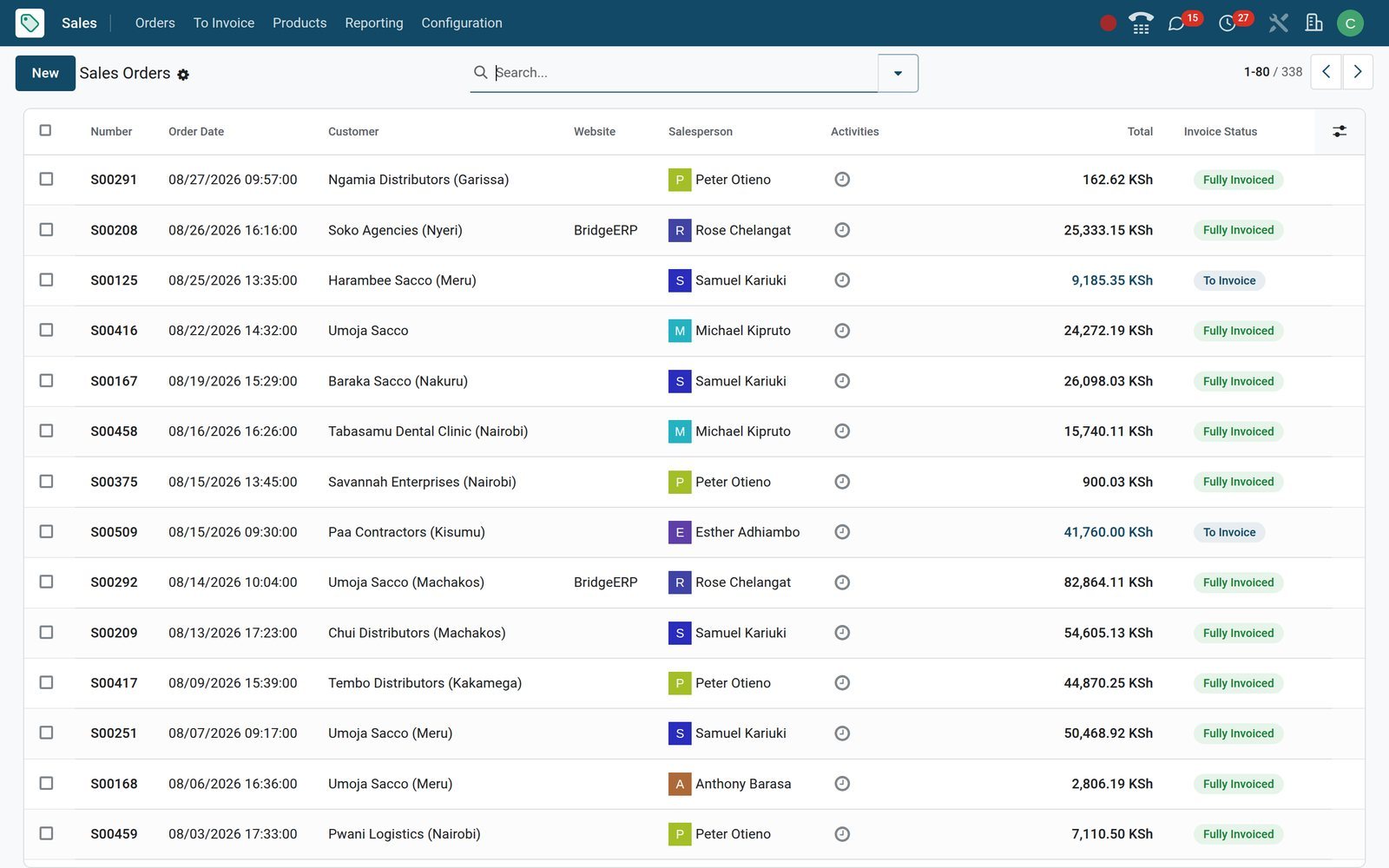
Task: Open activity clock for order S00291
Action: click(x=842, y=180)
